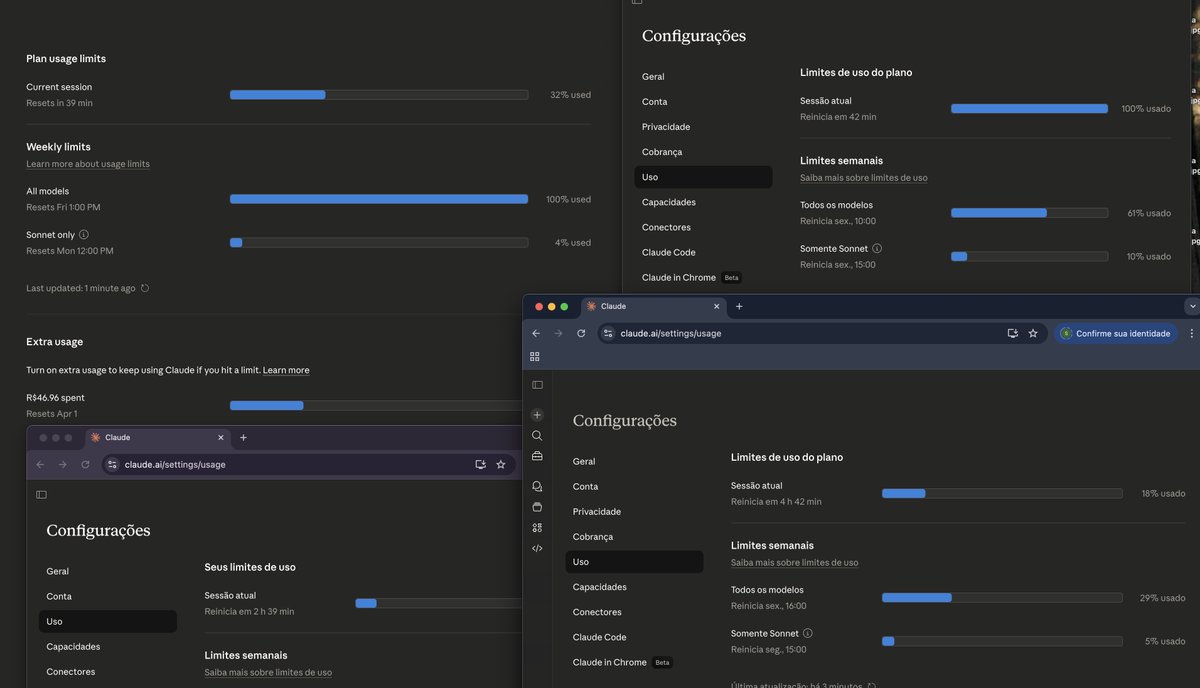View site information in front Chrome address bar

coord(608,333)
